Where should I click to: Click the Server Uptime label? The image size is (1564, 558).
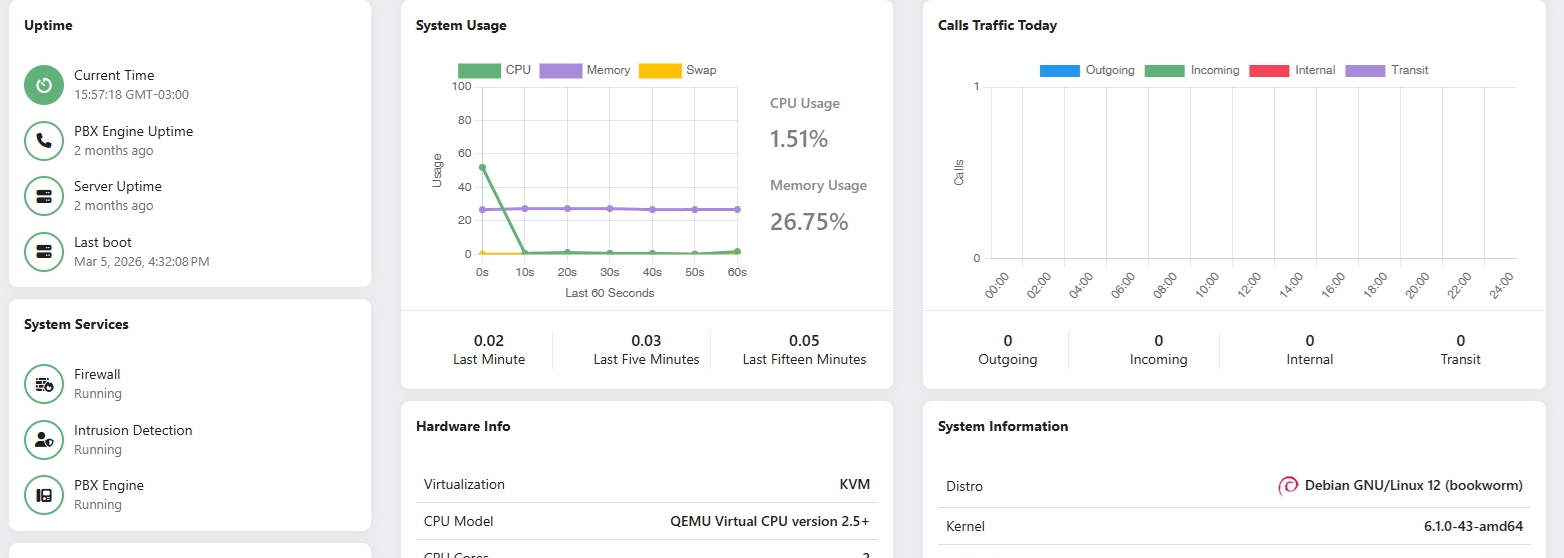pyautogui.click(x=118, y=186)
